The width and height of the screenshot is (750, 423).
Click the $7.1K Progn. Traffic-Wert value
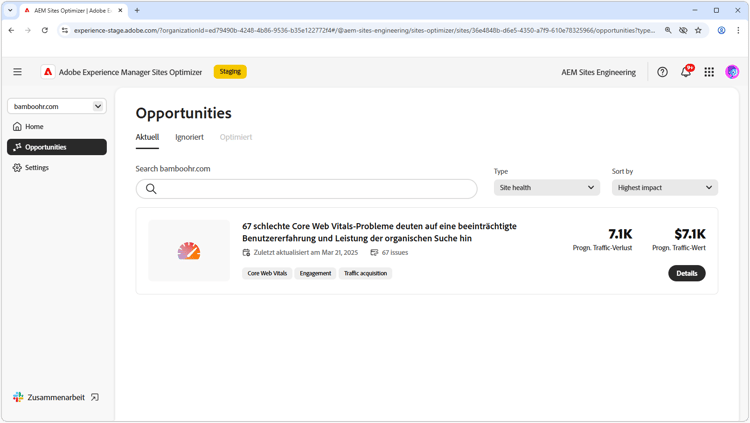[690, 234]
